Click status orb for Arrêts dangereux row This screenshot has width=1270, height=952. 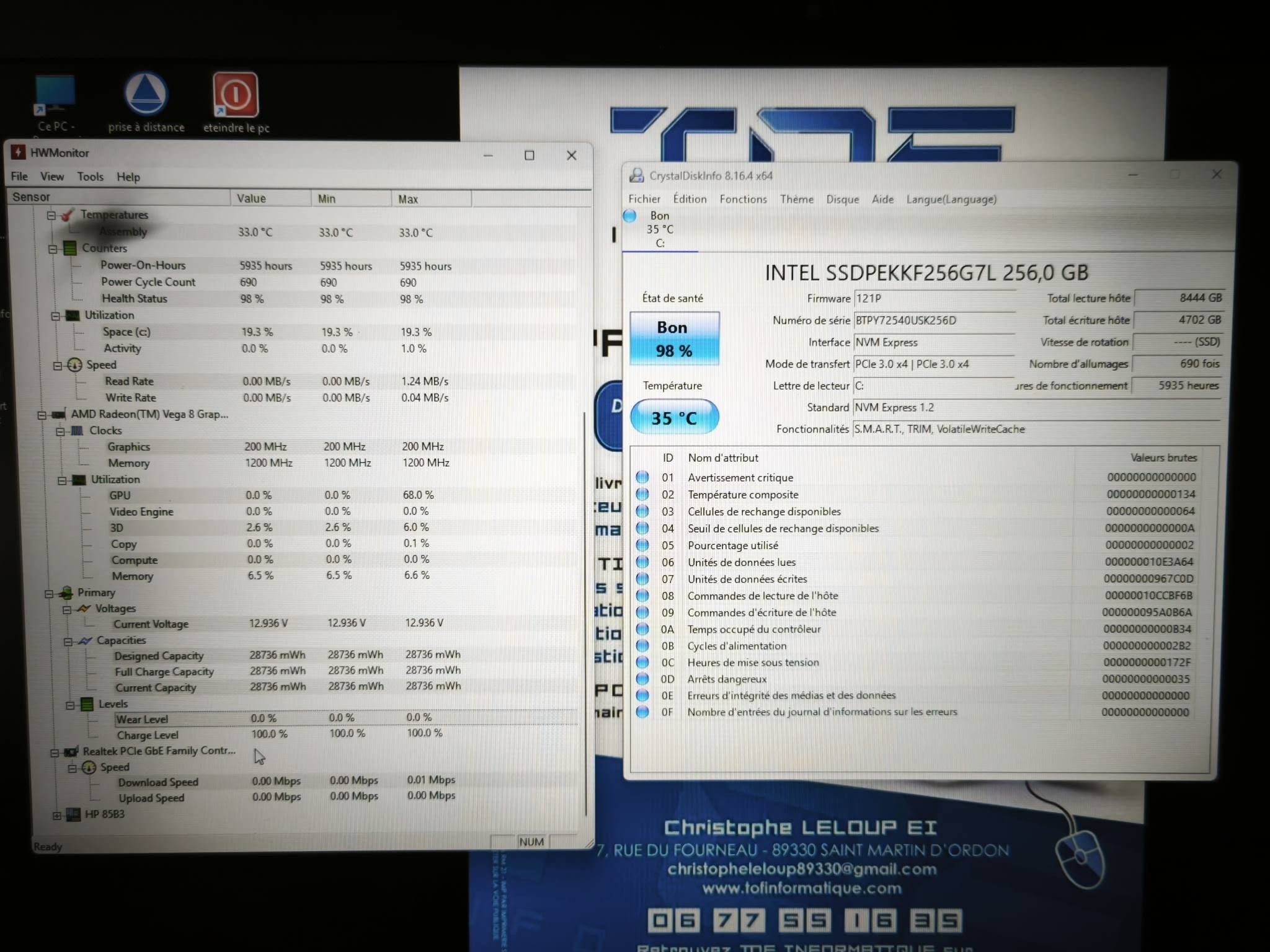click(642, 679)
